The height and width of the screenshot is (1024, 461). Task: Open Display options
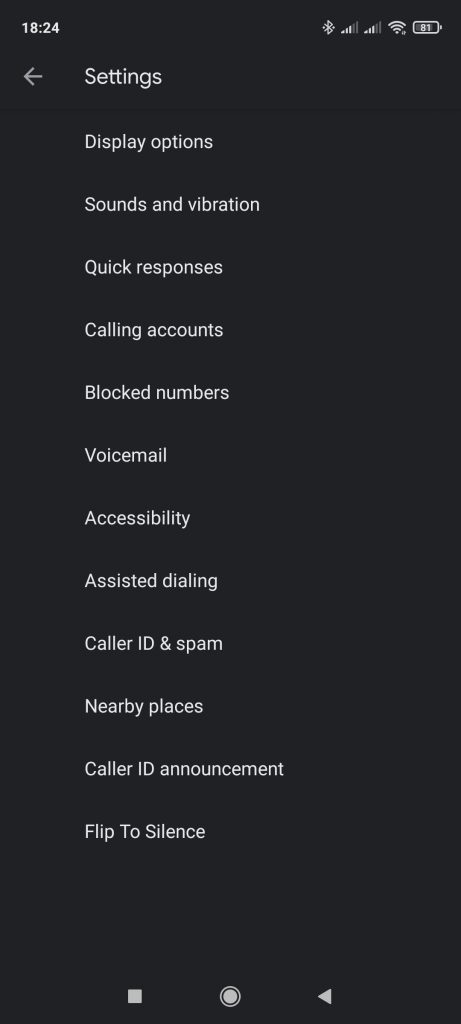230,142
